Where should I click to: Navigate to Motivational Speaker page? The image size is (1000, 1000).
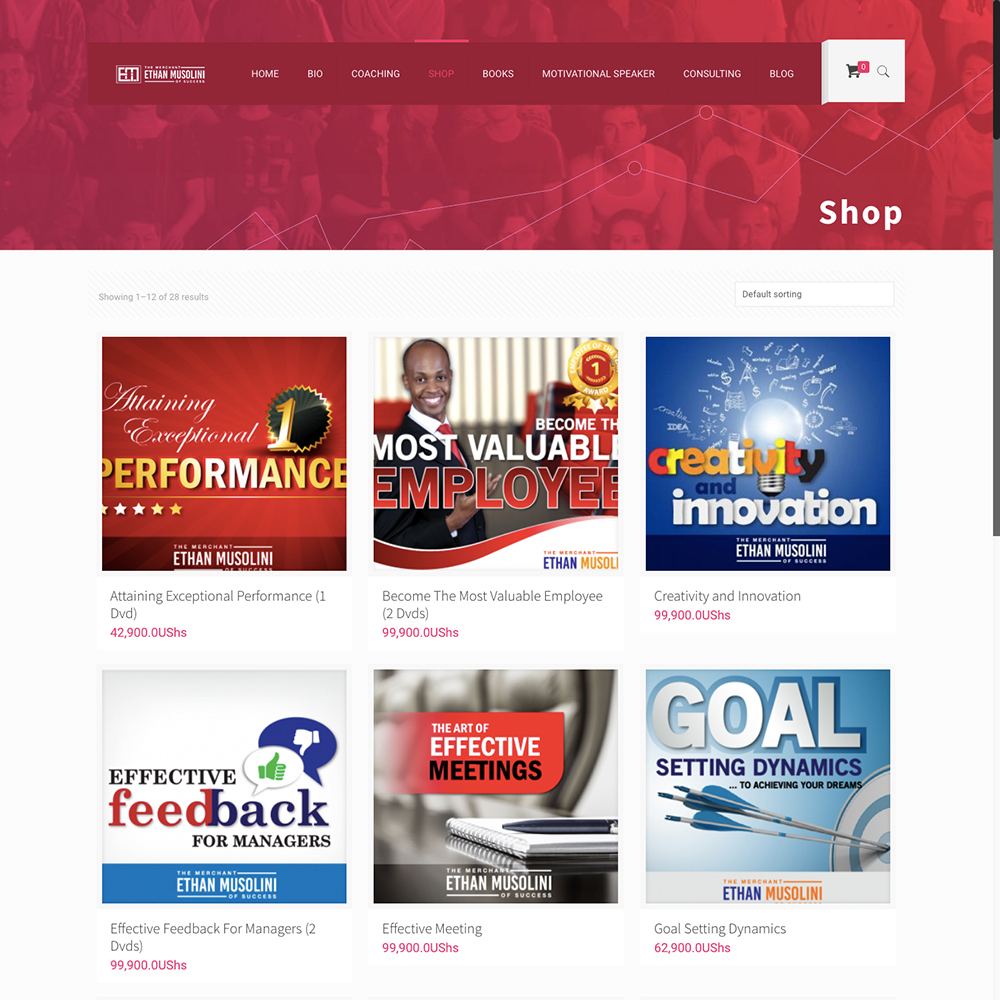pos(598,74)
